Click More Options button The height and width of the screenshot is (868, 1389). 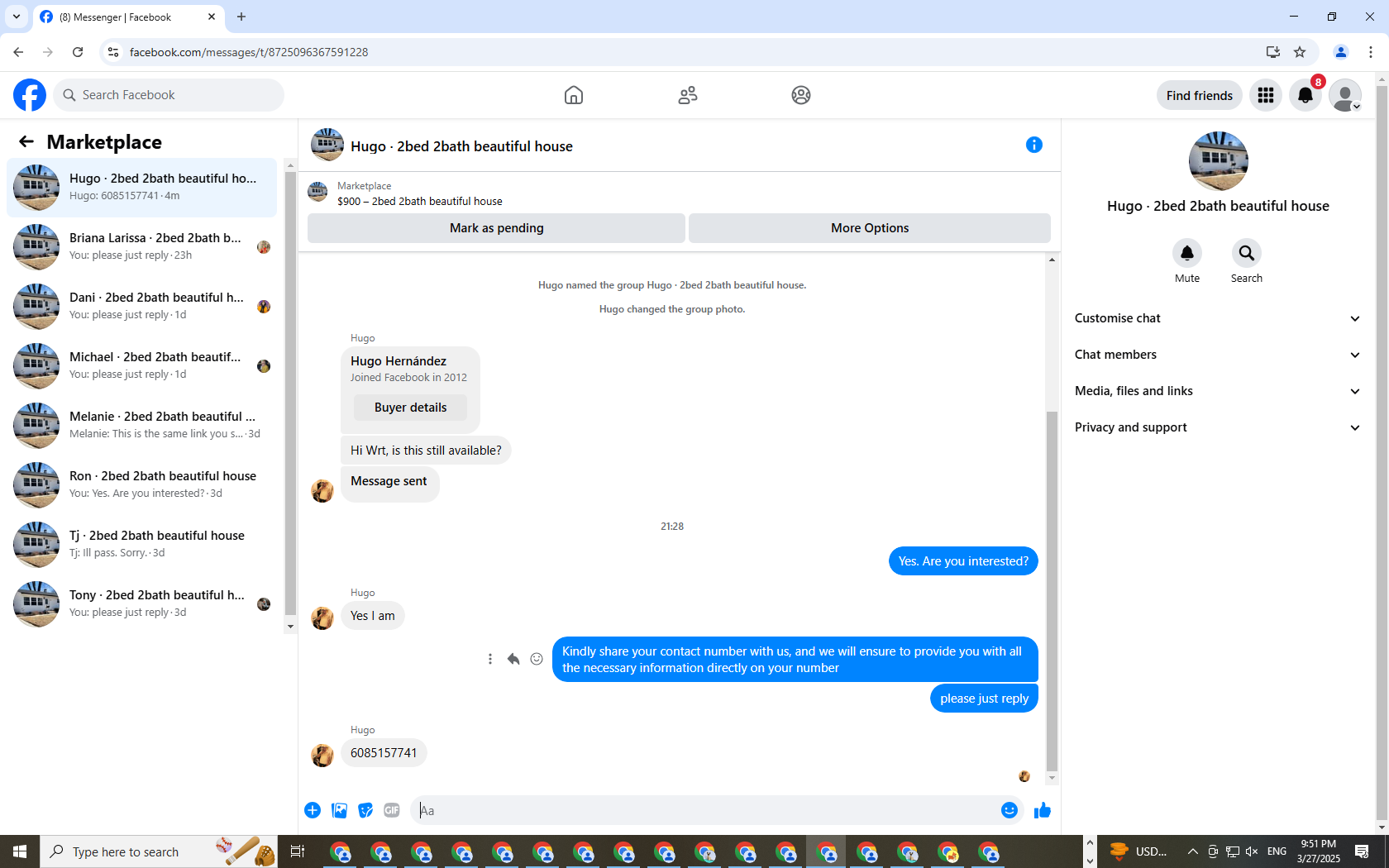(x=870, y=228)
